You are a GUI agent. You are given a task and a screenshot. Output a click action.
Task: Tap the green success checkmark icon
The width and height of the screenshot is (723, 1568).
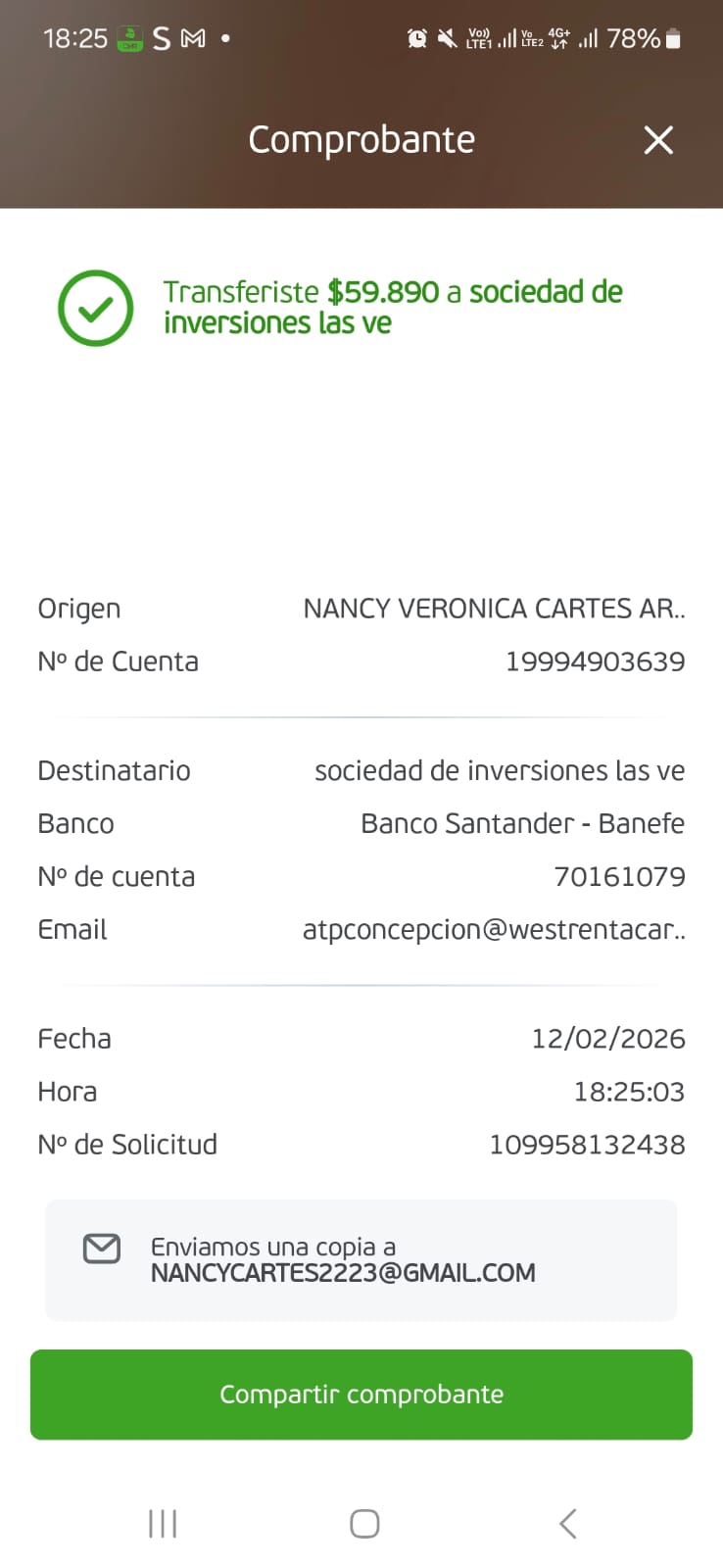(x=96, y=308)
